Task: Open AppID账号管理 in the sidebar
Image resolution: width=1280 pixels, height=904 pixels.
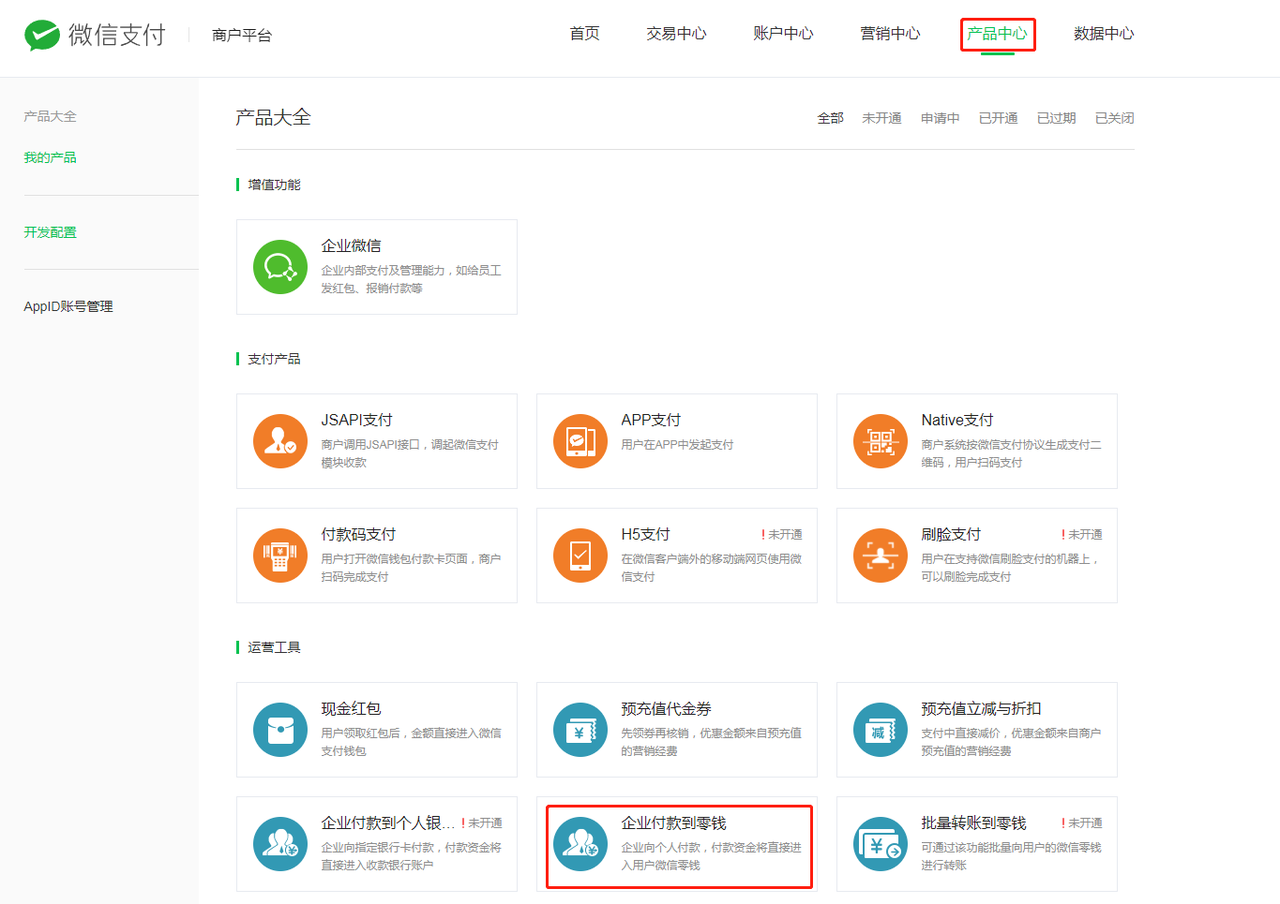Action: [68, 307]
